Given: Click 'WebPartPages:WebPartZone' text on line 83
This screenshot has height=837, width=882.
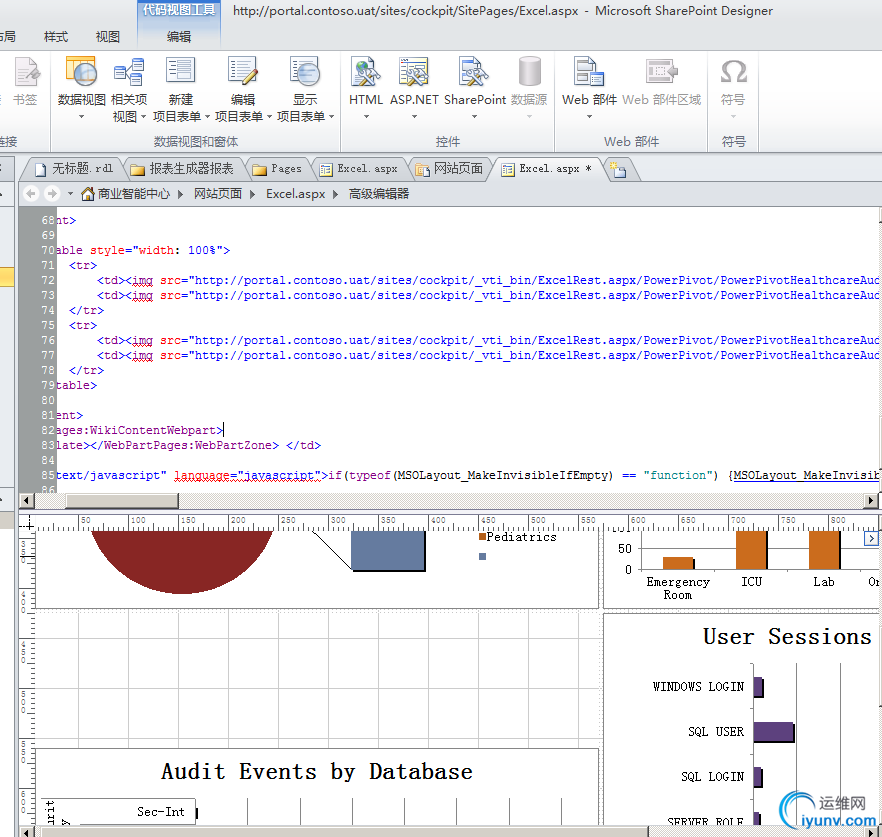Looking at the screenshot, I should tap(188, 446).
